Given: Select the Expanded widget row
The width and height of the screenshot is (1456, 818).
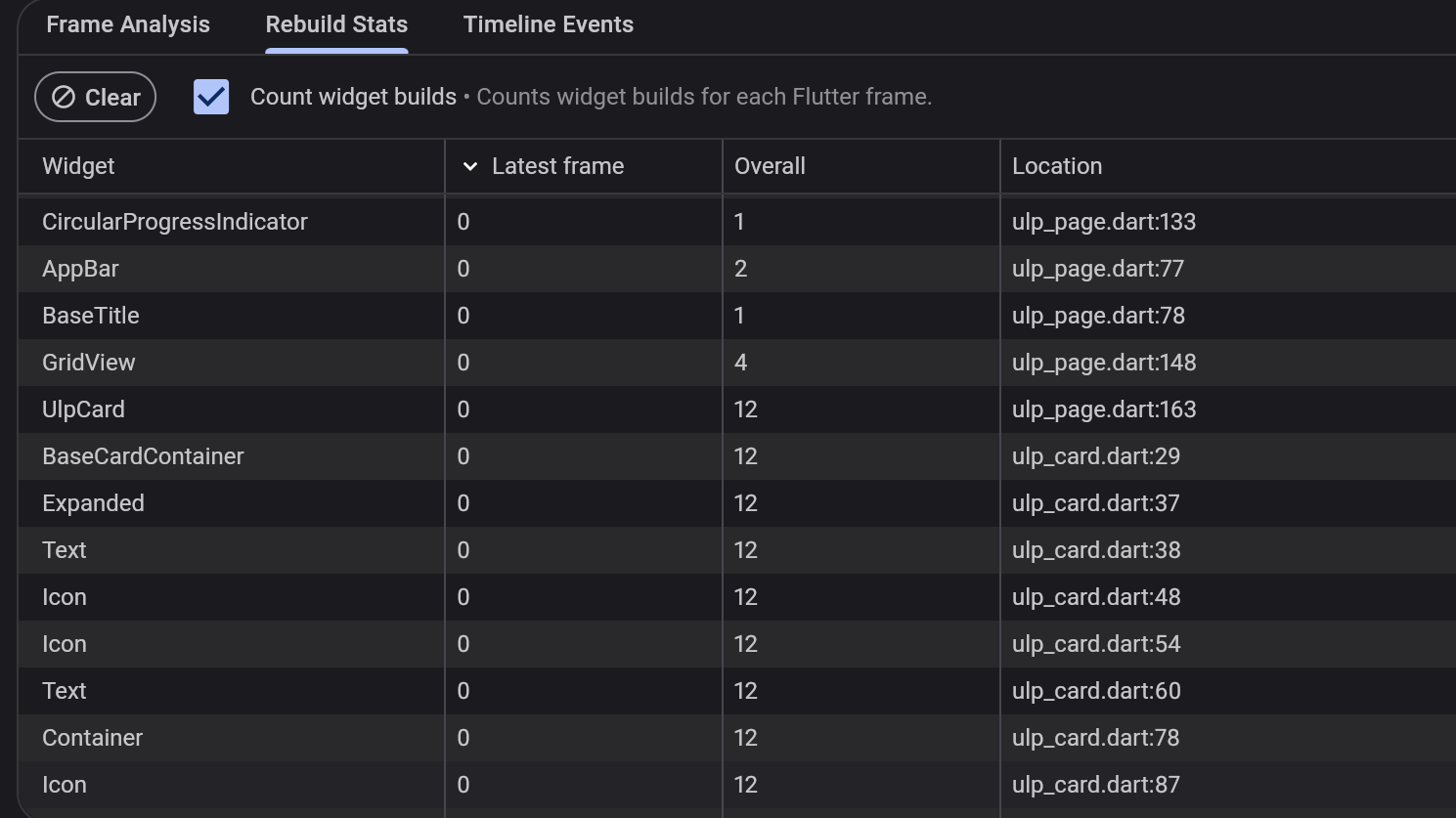Looking at the screenshot, I should click(737, 503).
